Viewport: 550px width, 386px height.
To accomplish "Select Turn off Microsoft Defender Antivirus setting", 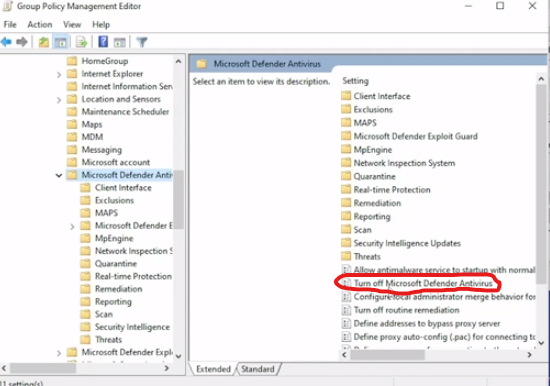I will coord(423,283).
